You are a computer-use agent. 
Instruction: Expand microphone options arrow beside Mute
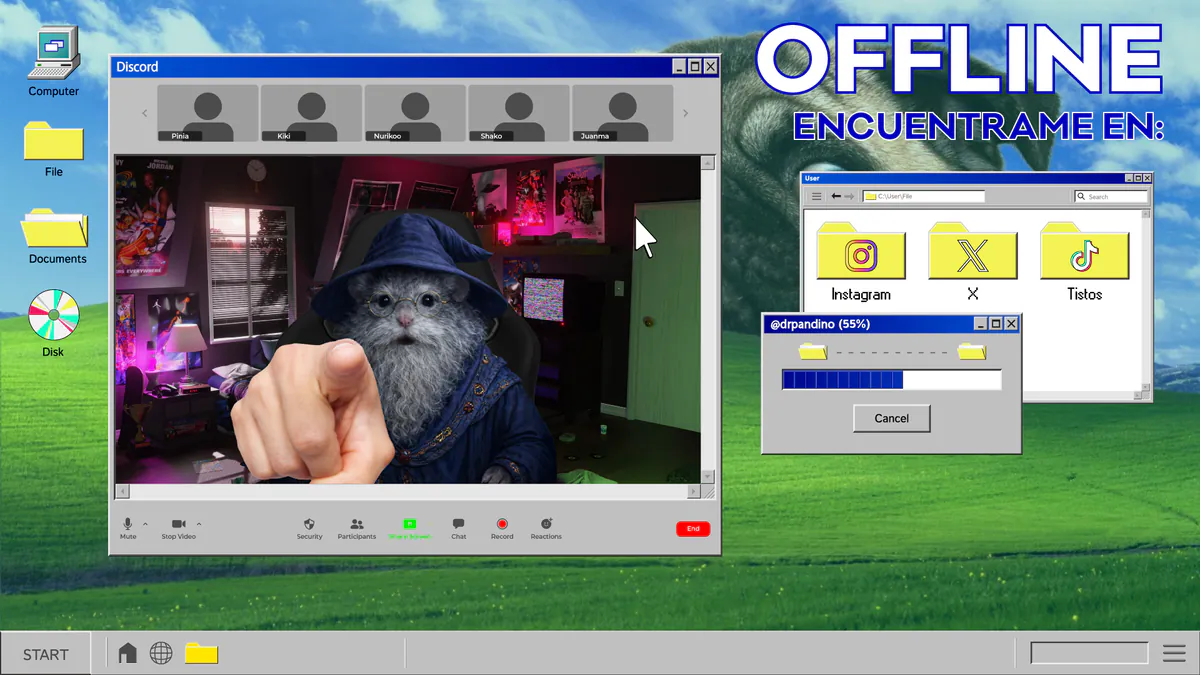tap(145, 524)
